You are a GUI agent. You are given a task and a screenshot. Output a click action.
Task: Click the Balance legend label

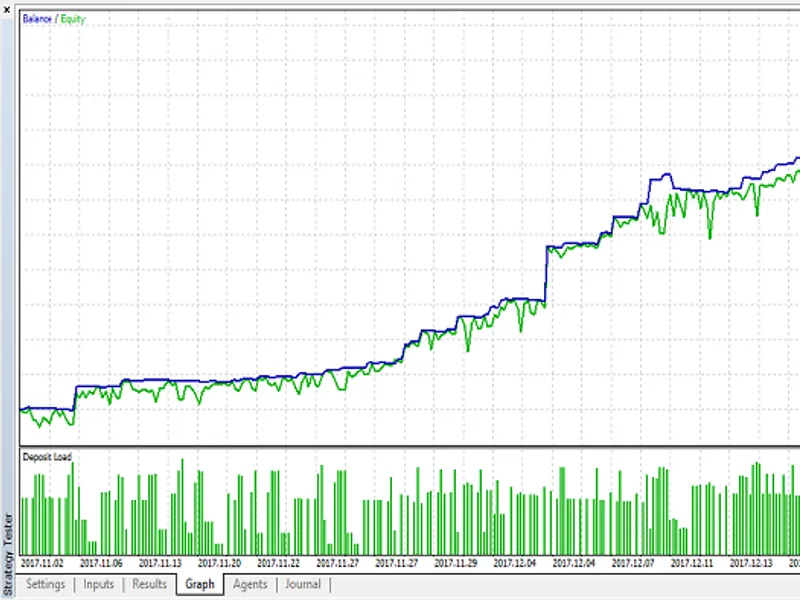click(37, 19)
